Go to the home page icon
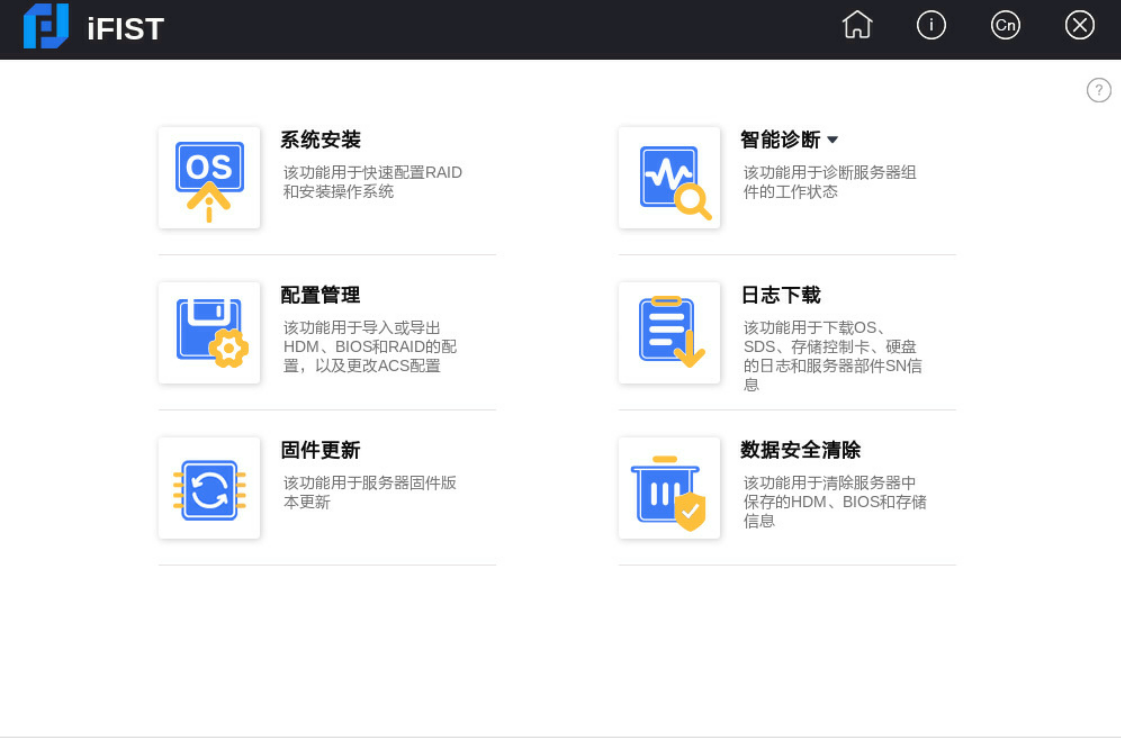 (857, 25)
